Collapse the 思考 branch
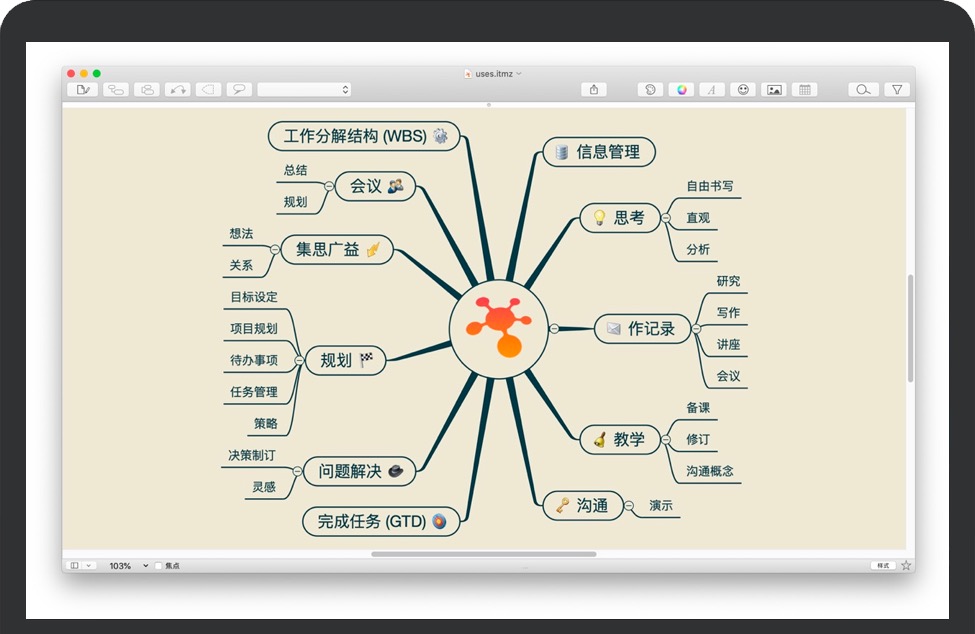The image size is (975, 634). [666, 217]
